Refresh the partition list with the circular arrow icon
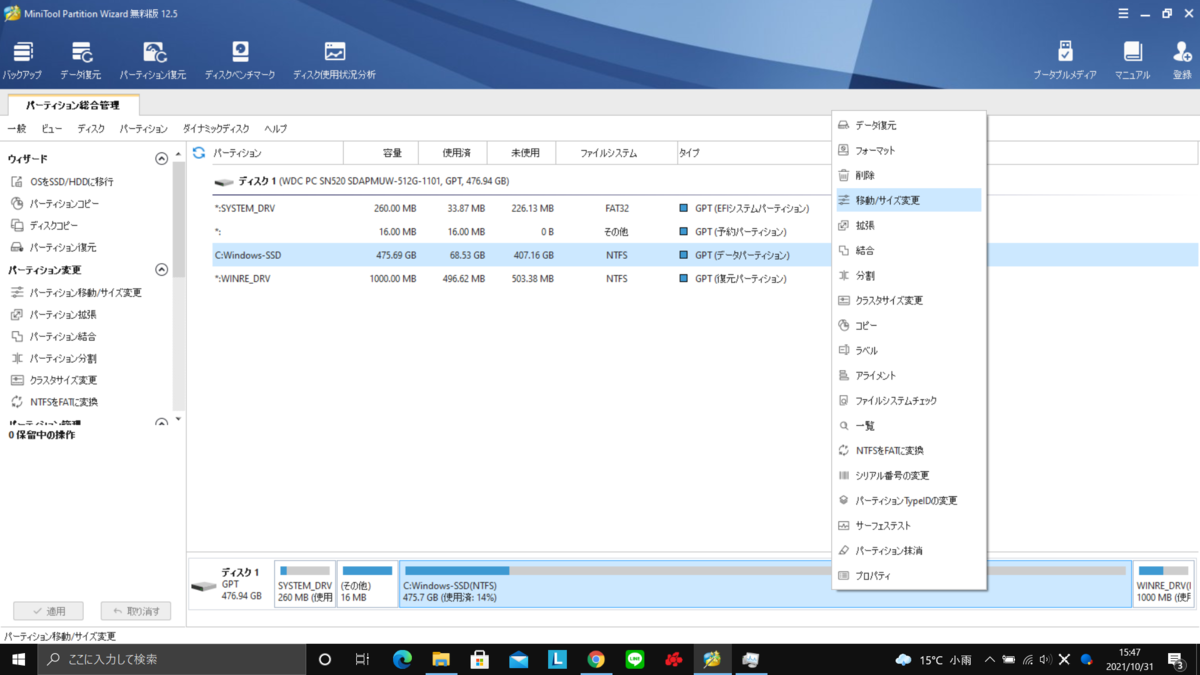 199,152
